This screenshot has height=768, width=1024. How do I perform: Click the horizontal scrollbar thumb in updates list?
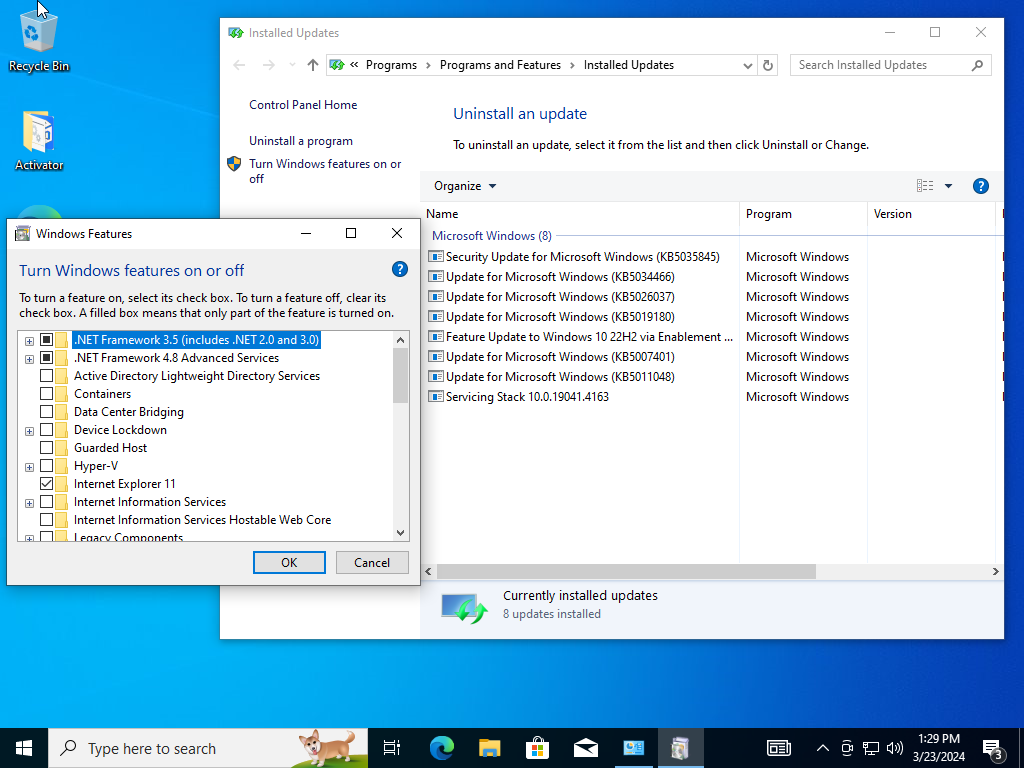626,571
